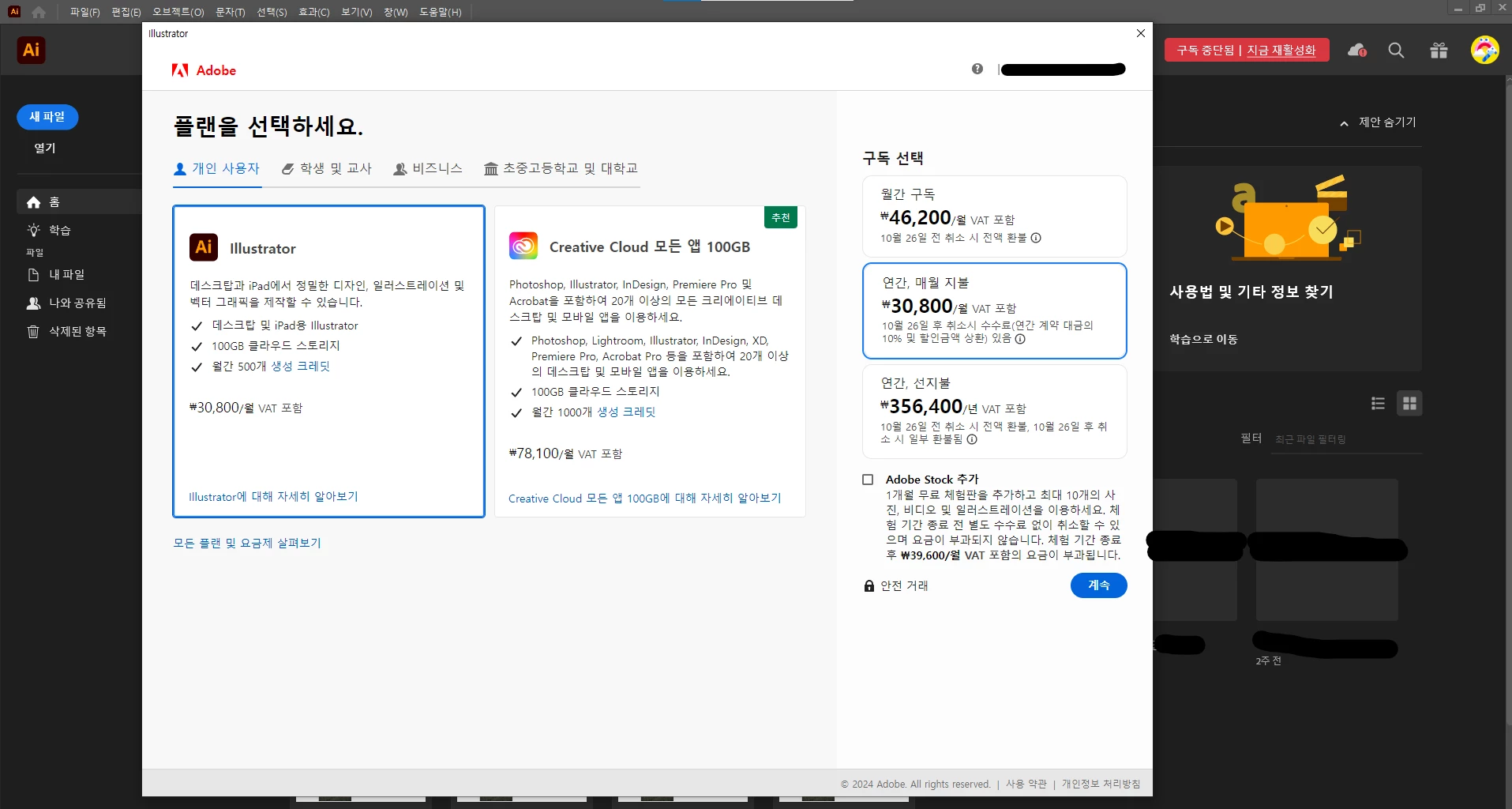Click the 계속 continue button
Viewport: 1512px width, 809px height.
[1098, 585]
